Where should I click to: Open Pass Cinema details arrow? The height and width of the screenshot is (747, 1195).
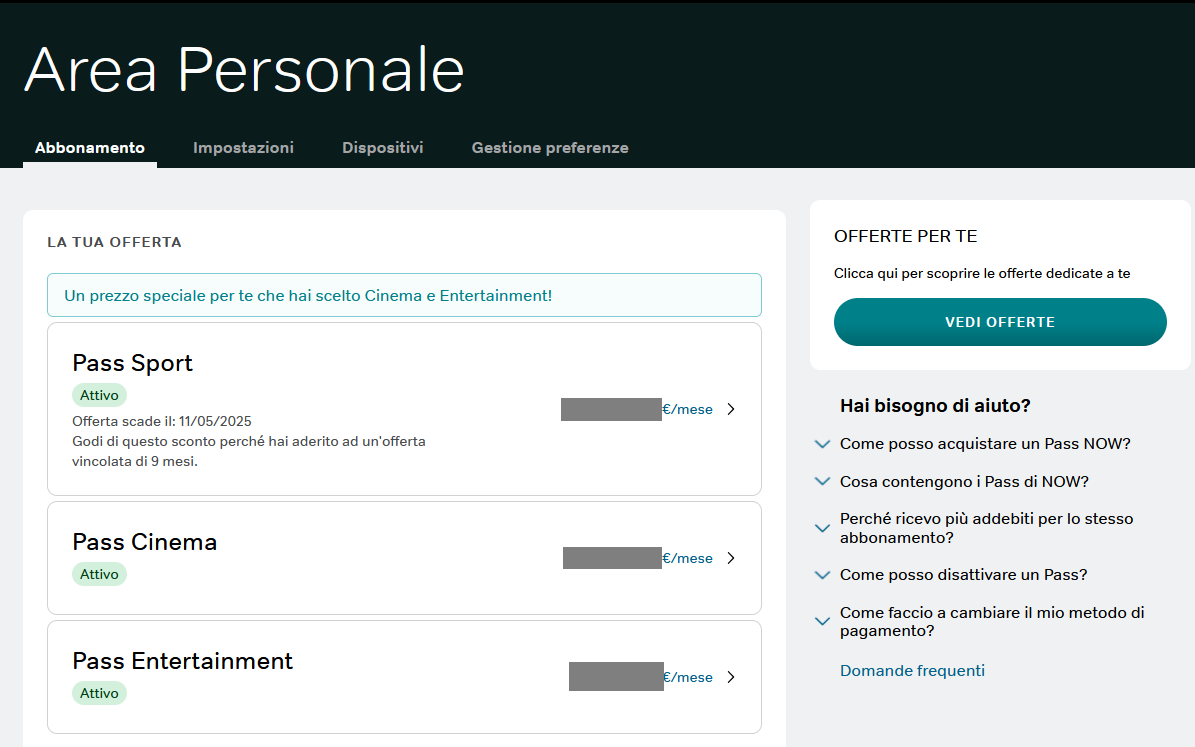click(731, 558)
